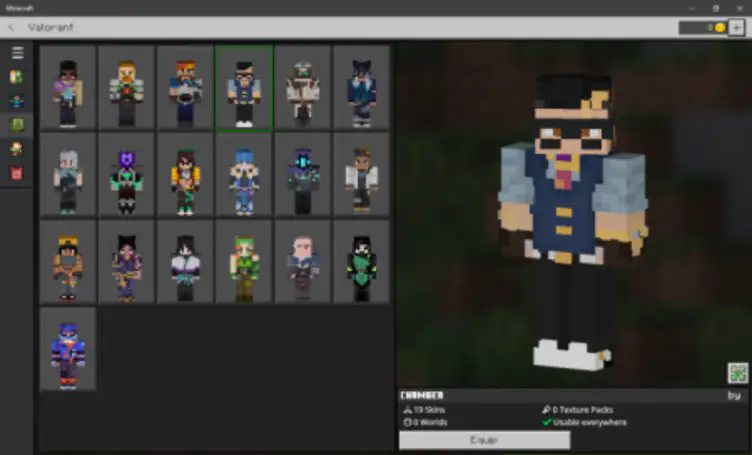Image resolution: width=752 pixels, height=455 pixels.
Task: Select the purple and gold robed skin
Action: (127, 262)
